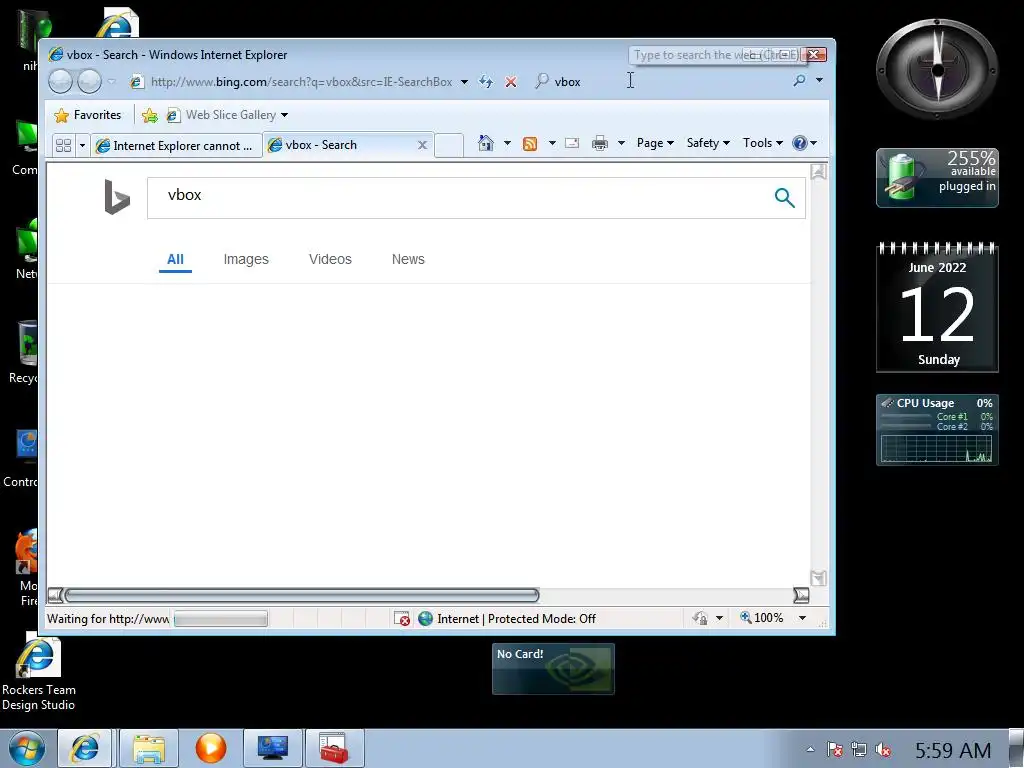1024x768 pixels.
Task: Open the zoom level dropdown arrow
Action: (803, 618)
